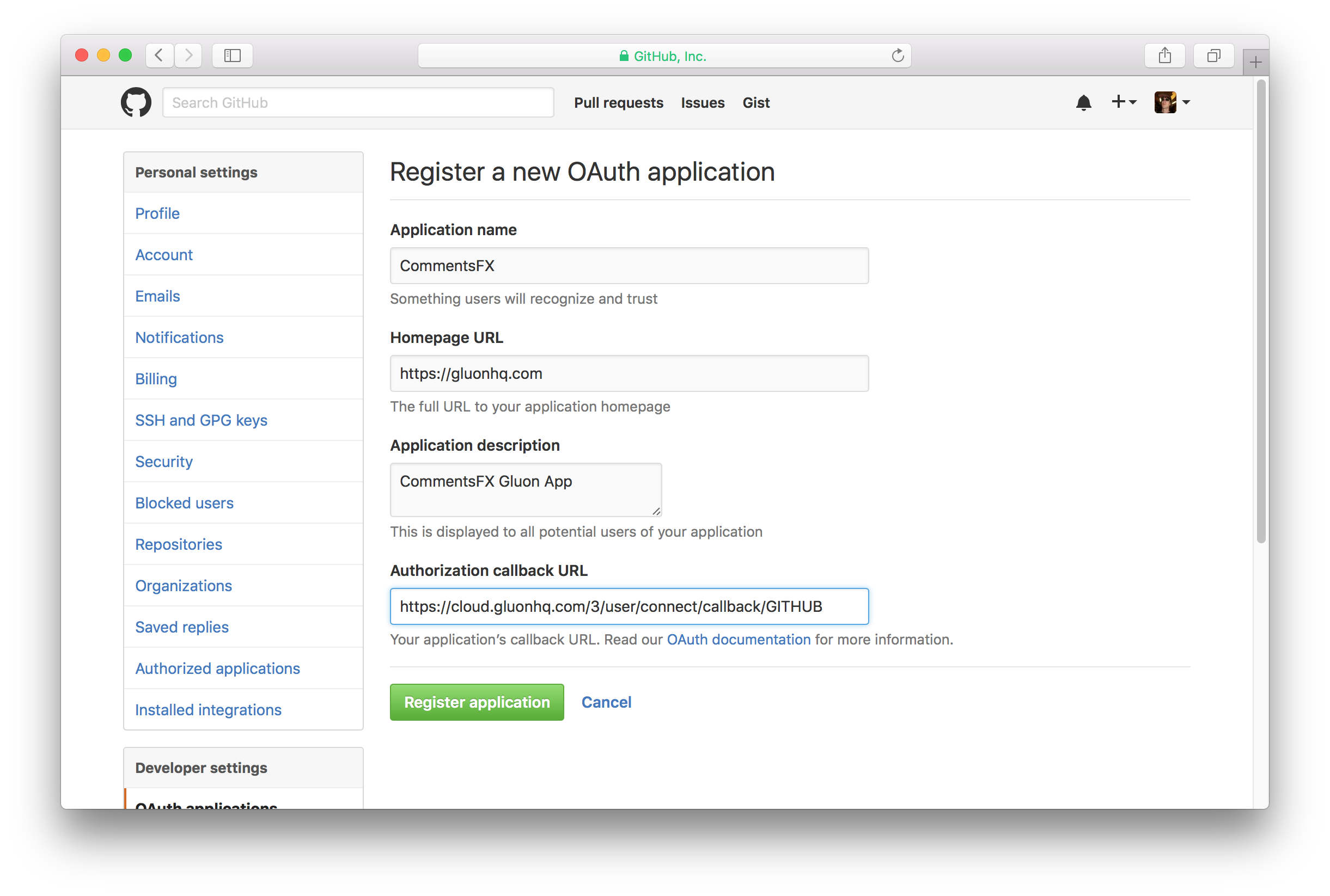Click Cancel link
1330x896 pixels.
click(606, 702)
